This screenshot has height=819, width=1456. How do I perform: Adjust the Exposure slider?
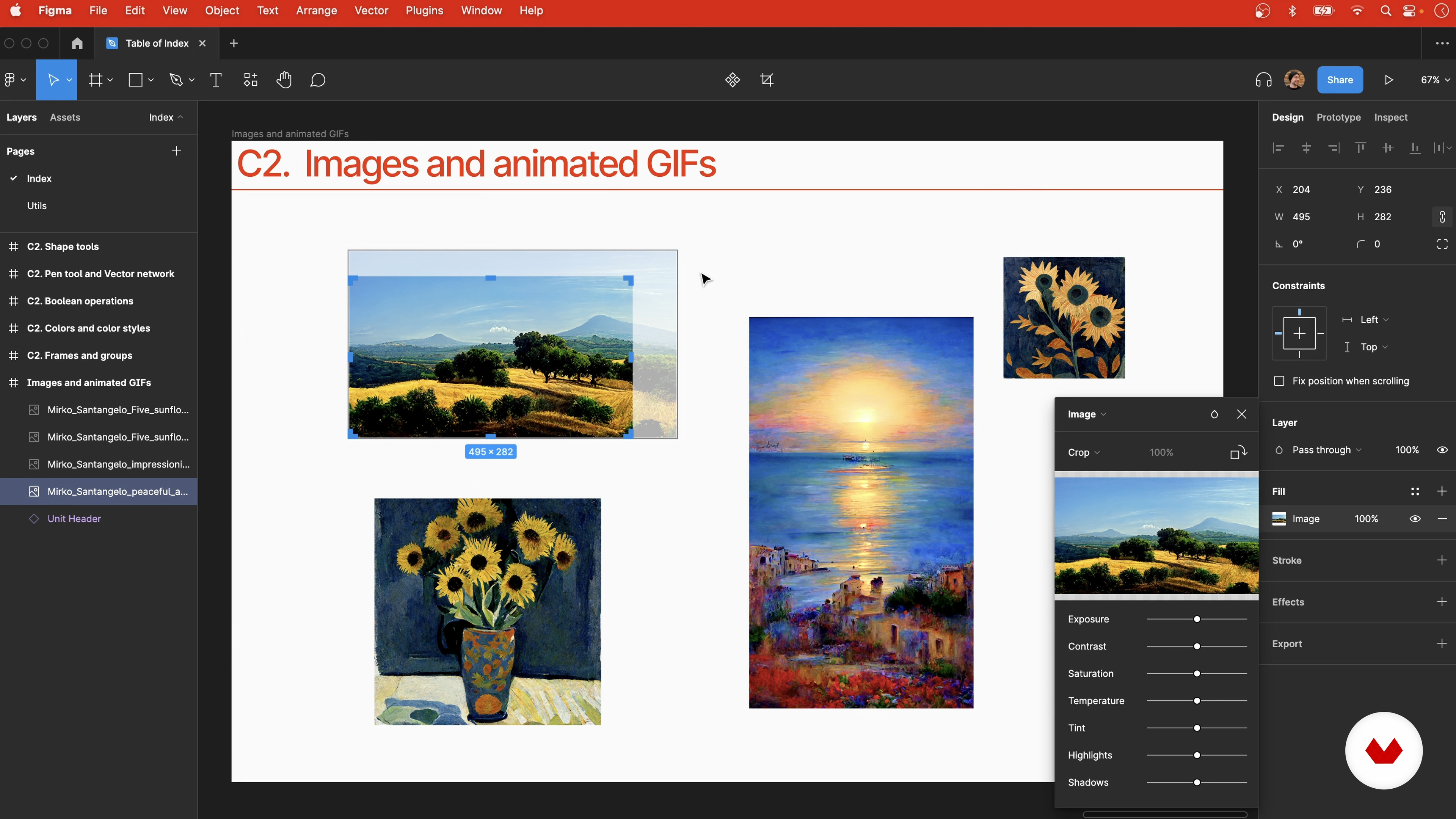[1197, 620]
